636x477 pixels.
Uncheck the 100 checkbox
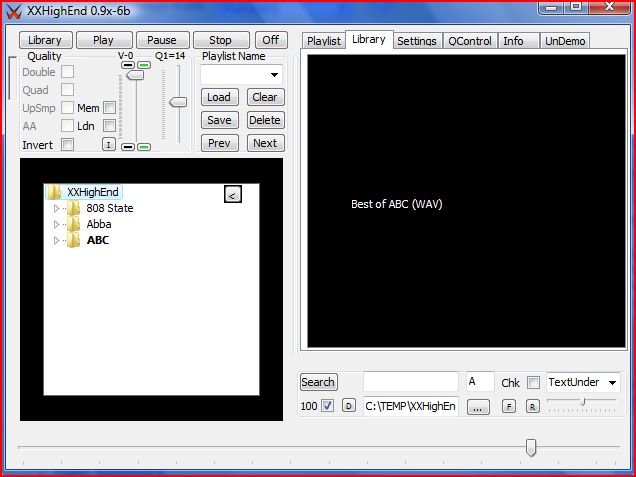click(x=327, y=406)
